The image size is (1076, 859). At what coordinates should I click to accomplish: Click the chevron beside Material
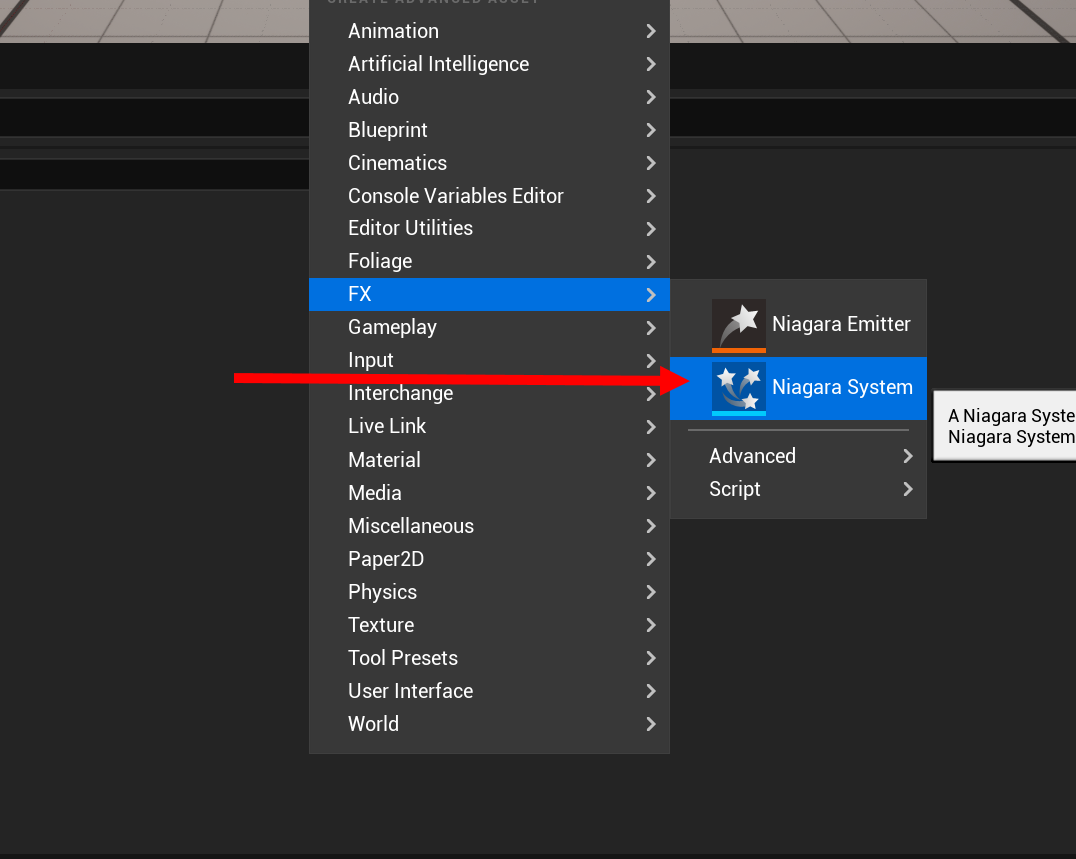point(651,460)
